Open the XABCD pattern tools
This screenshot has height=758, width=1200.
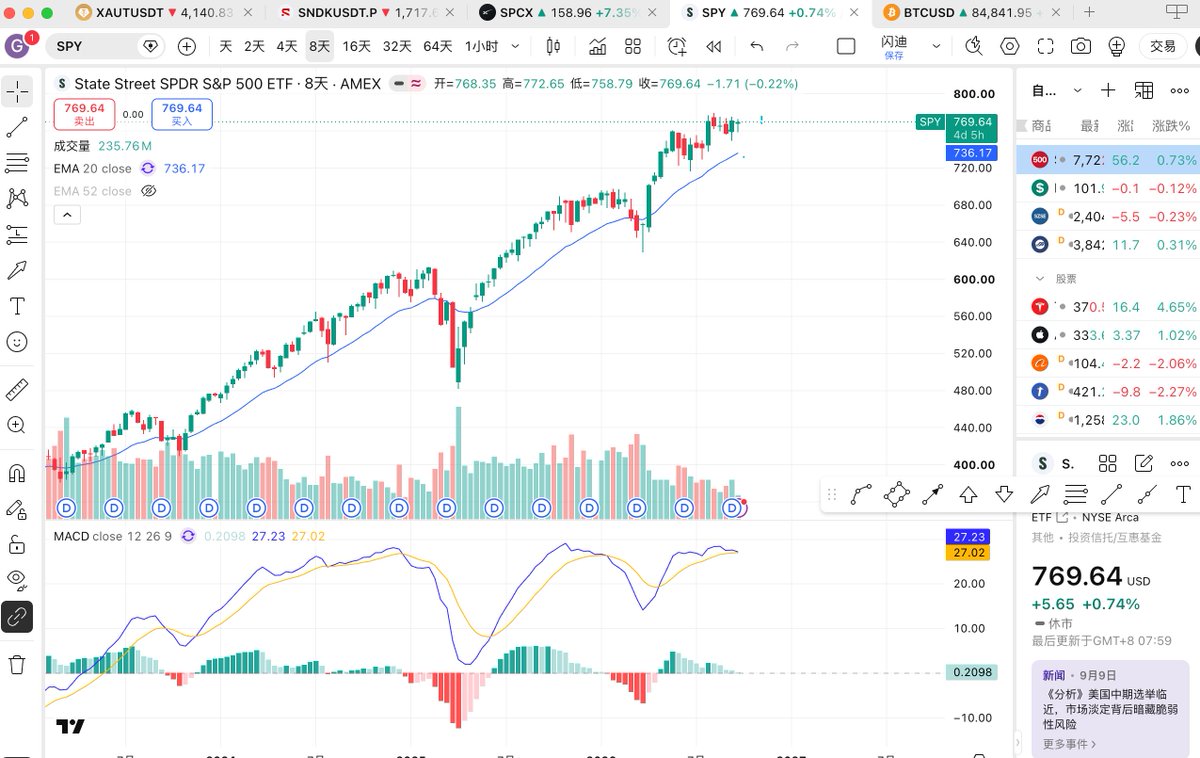pyautogui.click(x=17, y=198)
